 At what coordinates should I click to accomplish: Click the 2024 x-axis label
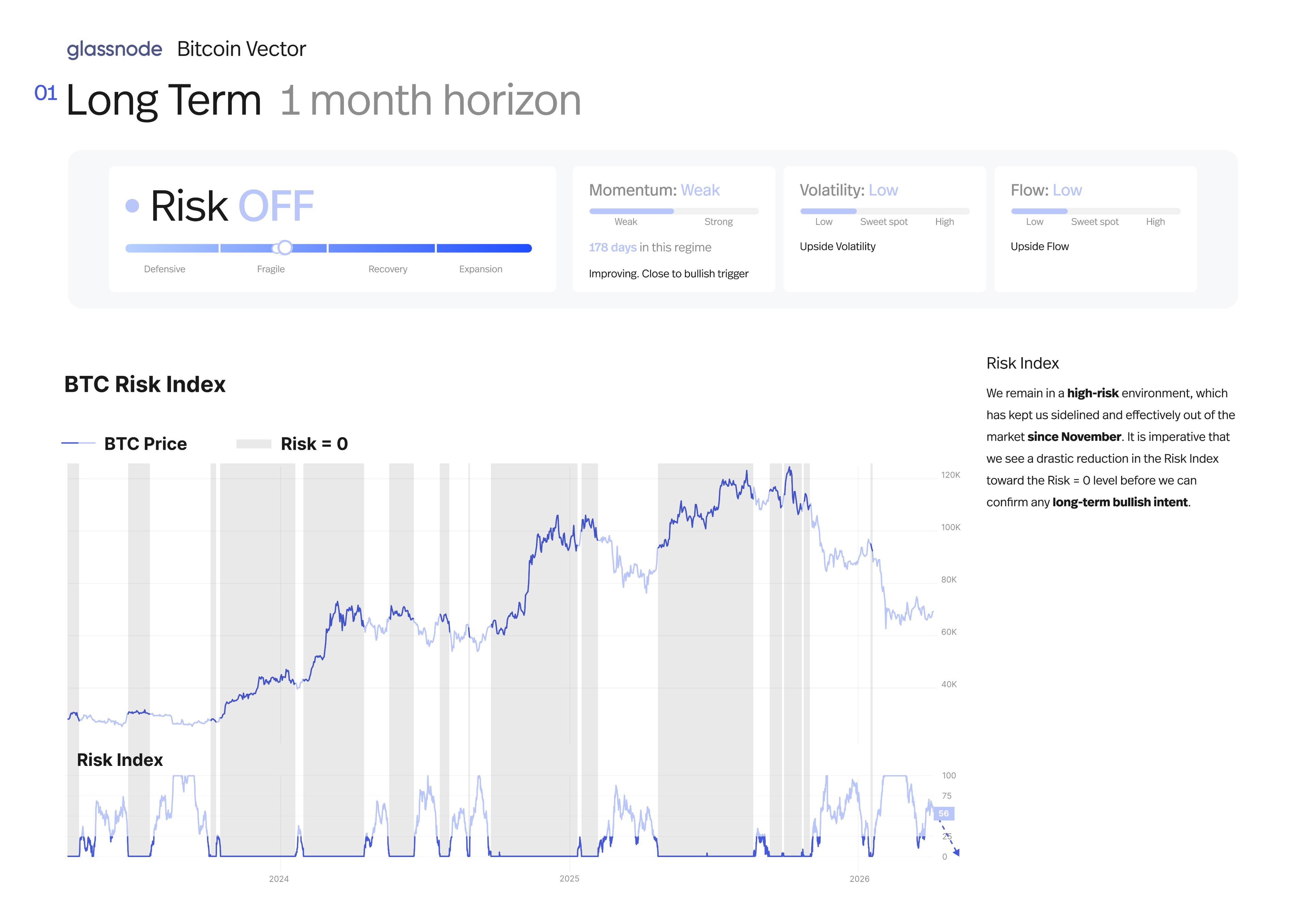(x=279, y=878)
